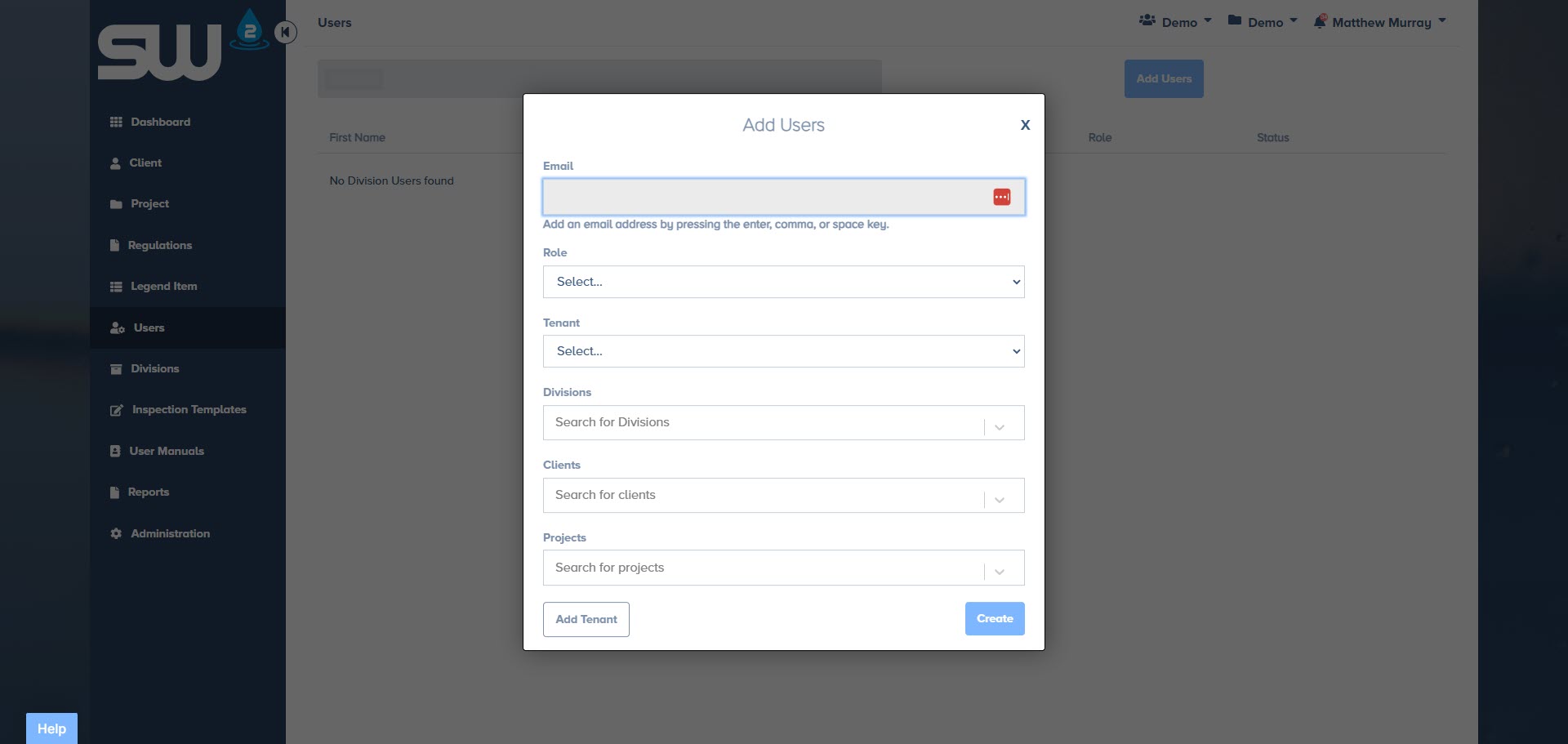Image resolution: width=1568 pixels, height=744 pixels.
Task: Expand the Search for clients dropdown
Action: click(x=999, y=499)
